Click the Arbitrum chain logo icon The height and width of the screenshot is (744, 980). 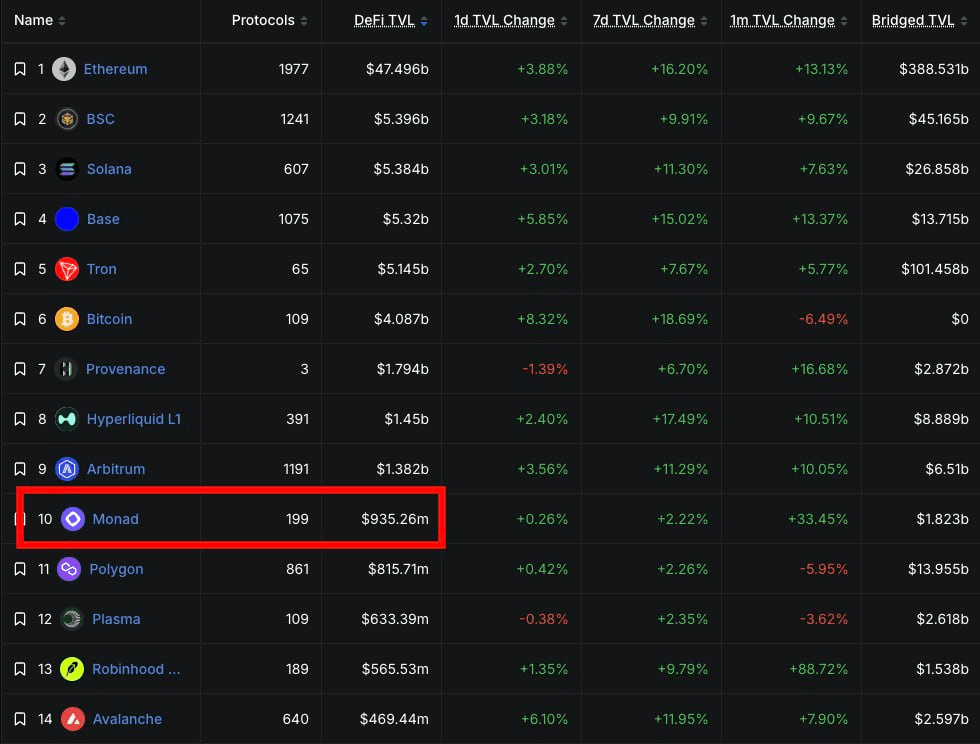click(67, 469)
